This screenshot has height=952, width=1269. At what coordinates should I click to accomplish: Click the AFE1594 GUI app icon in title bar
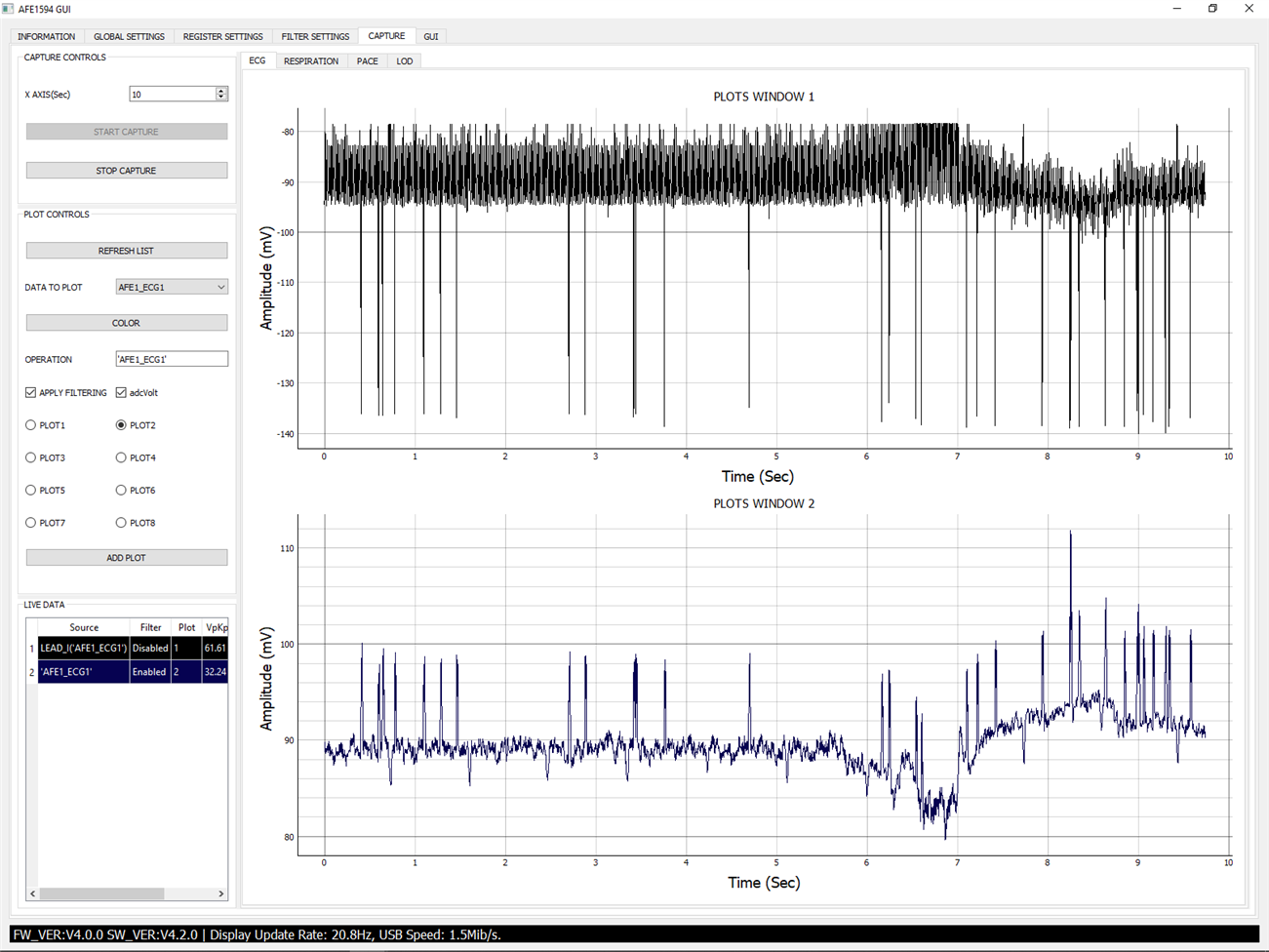click(8, 9)
